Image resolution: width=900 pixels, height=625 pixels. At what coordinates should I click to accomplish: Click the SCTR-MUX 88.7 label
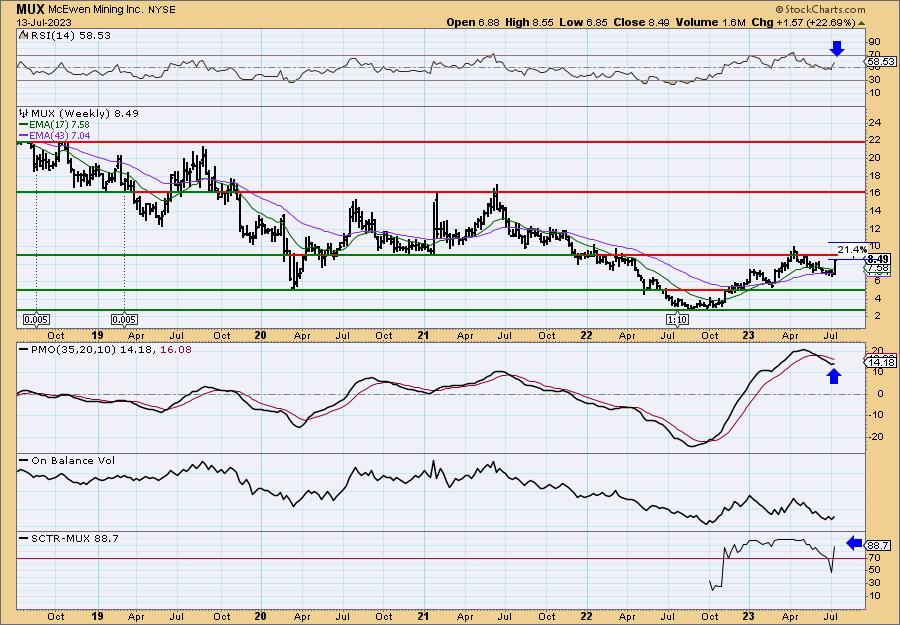click(x=75, y=538)
